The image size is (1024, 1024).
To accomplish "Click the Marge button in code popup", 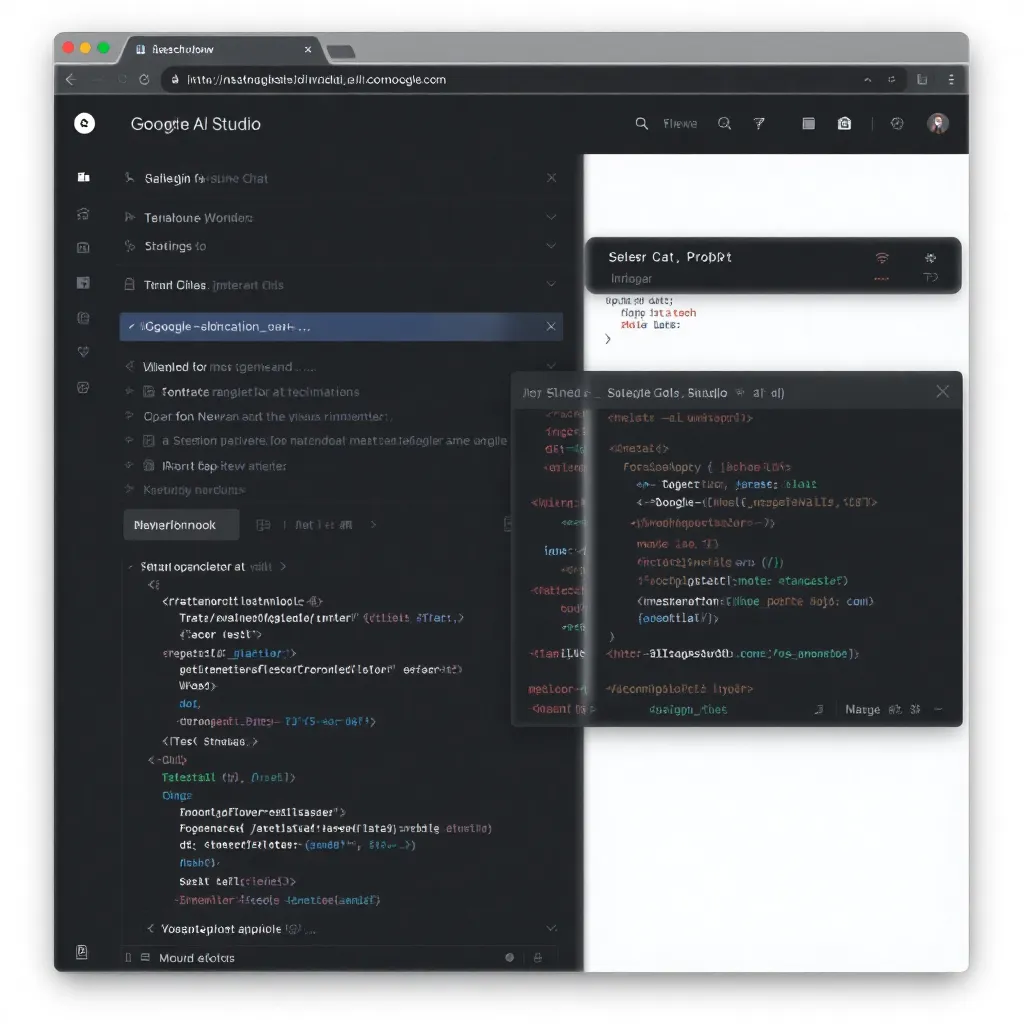I will (862, 709).
